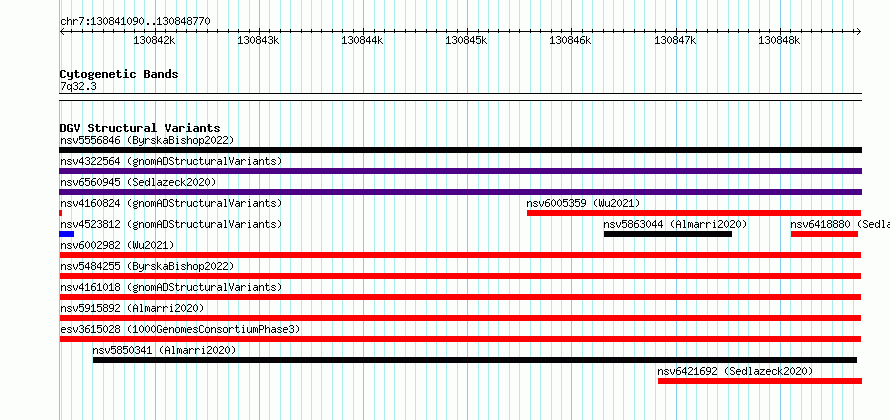
Task: Open the nsv6421692 Sedlazeck2020 label
Action: coord(735,371)
